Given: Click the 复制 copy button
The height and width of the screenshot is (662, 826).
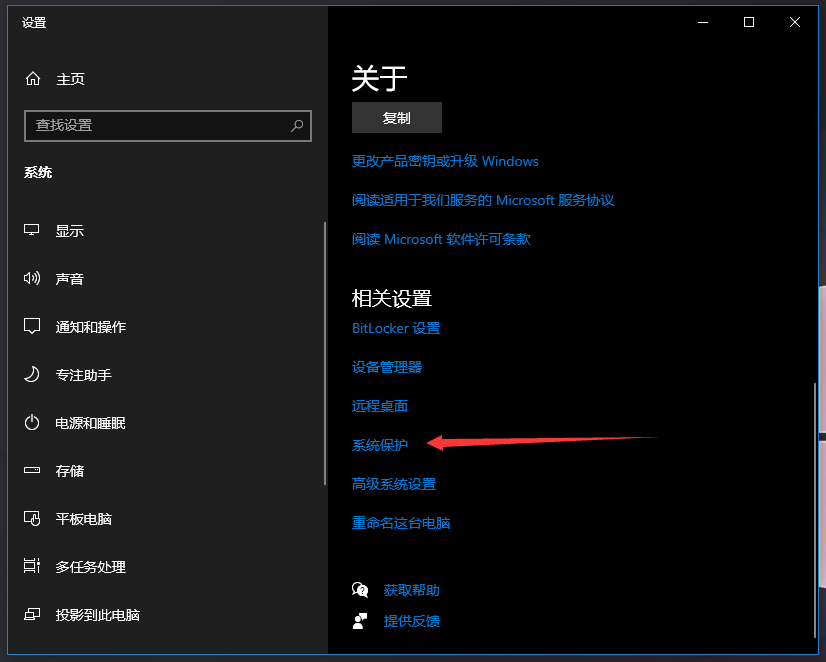Looking at the screenshot, I should pos(397,118).
